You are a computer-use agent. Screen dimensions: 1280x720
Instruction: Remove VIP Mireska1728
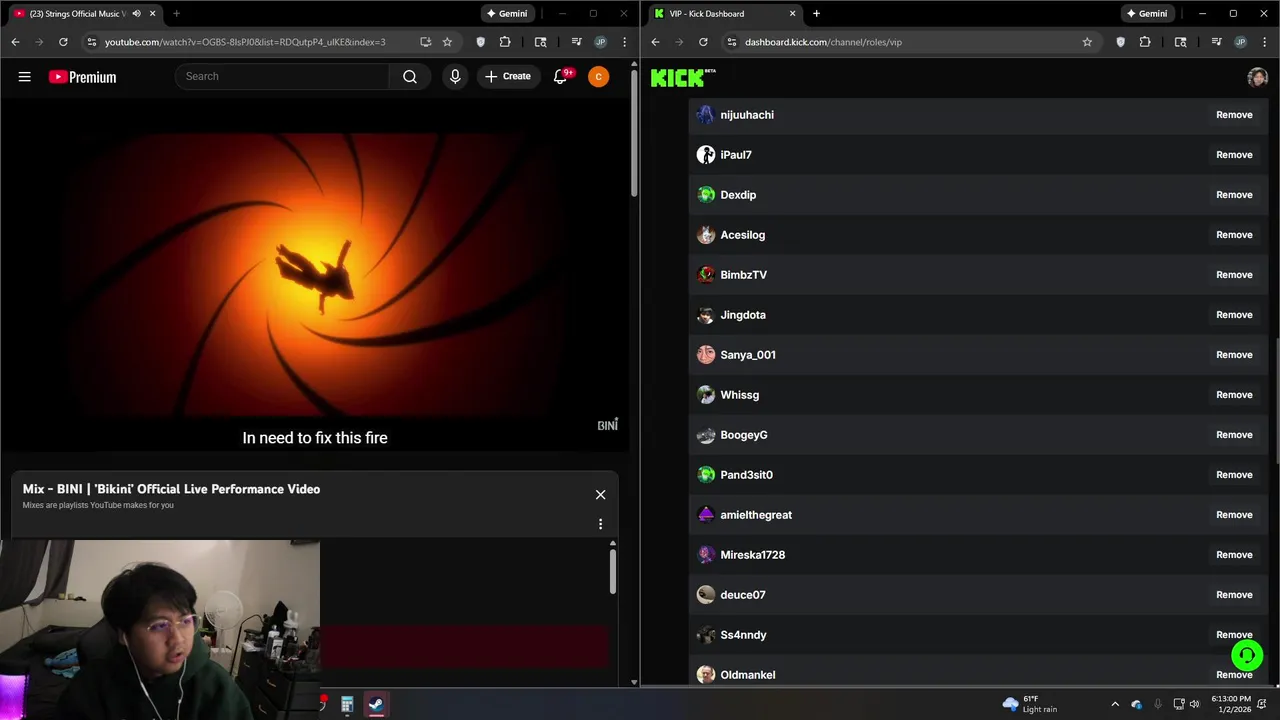(1234, 555)
